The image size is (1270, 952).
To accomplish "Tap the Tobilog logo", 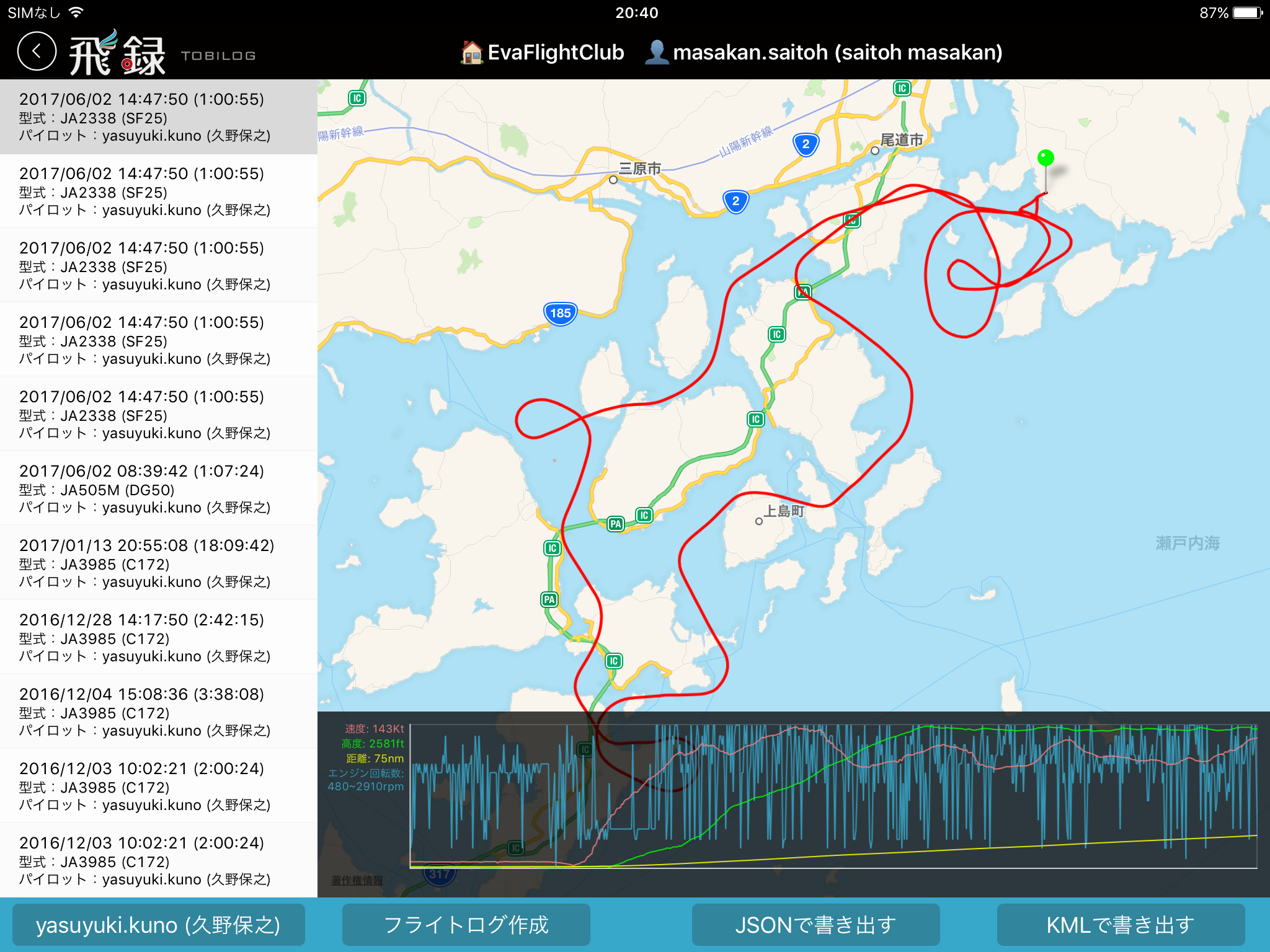I will pyautogui.click(x=118, y=55).
